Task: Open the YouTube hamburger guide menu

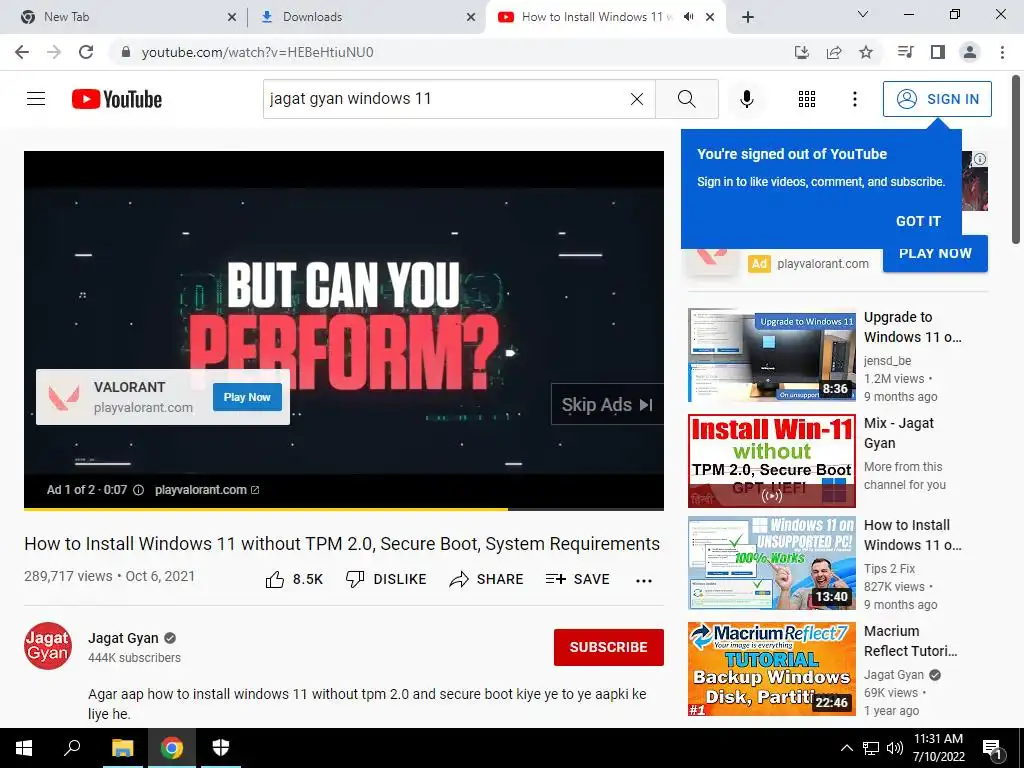Action: click(x=36, y=99)
